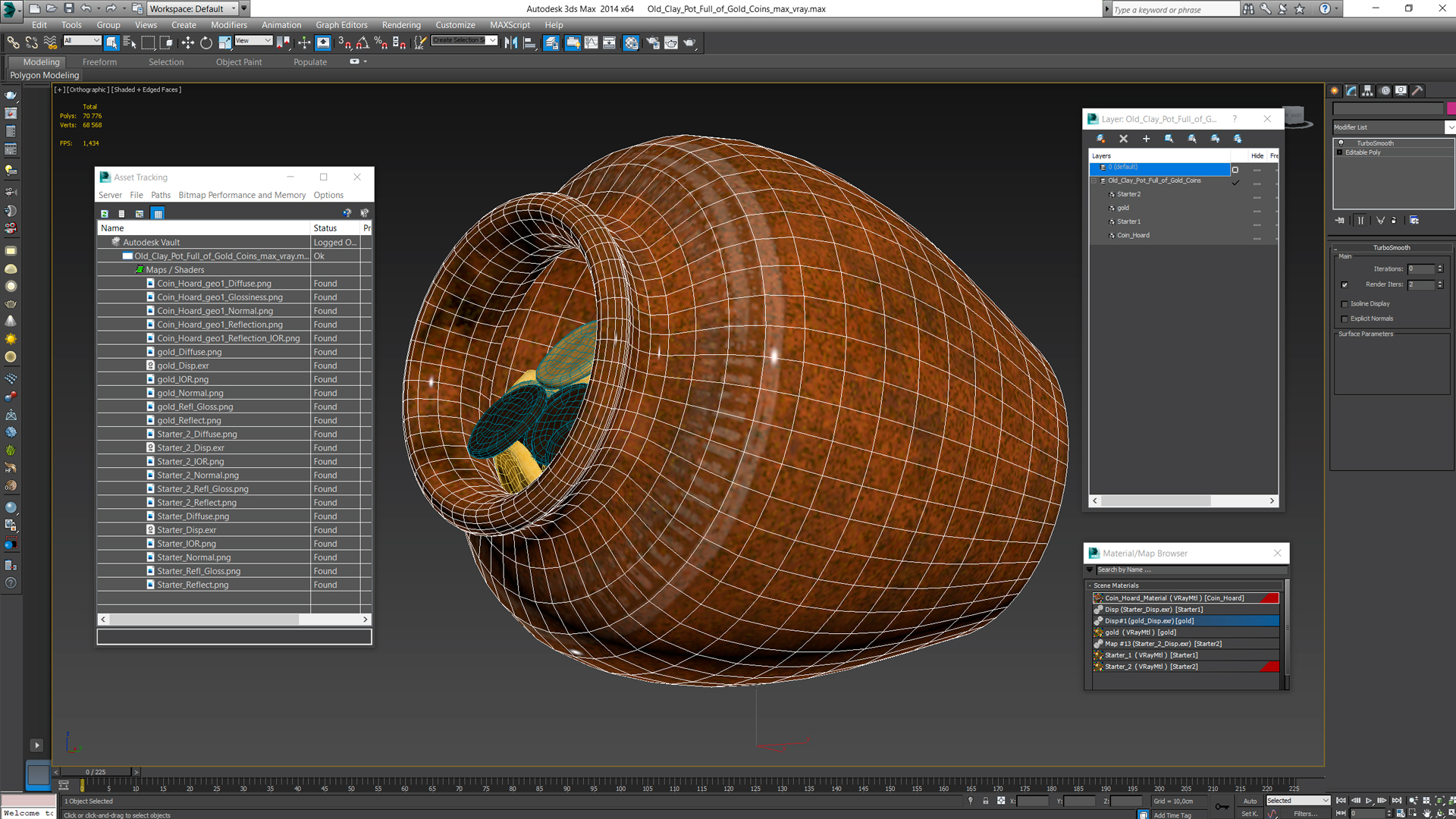
Task: Enable Explicit Normals checkbox
Action: tap(1345, 319)
